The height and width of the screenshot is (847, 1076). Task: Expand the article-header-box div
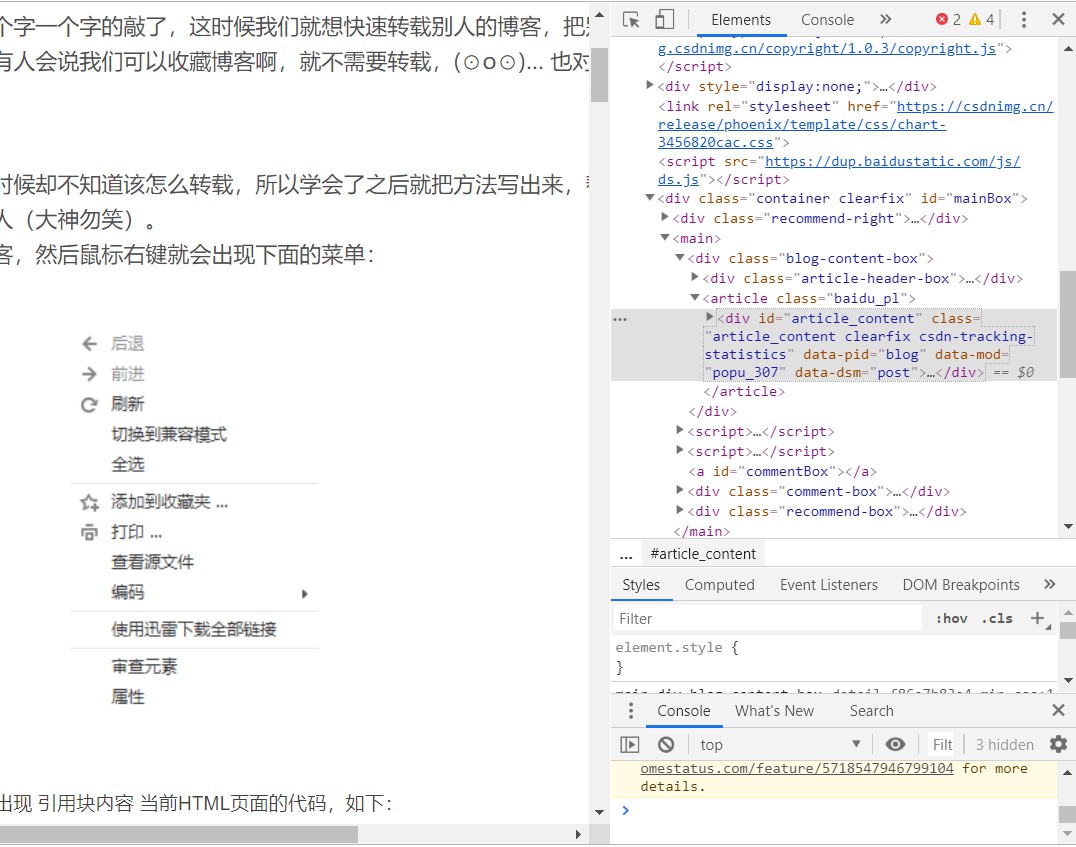click(x=694, y=277)
